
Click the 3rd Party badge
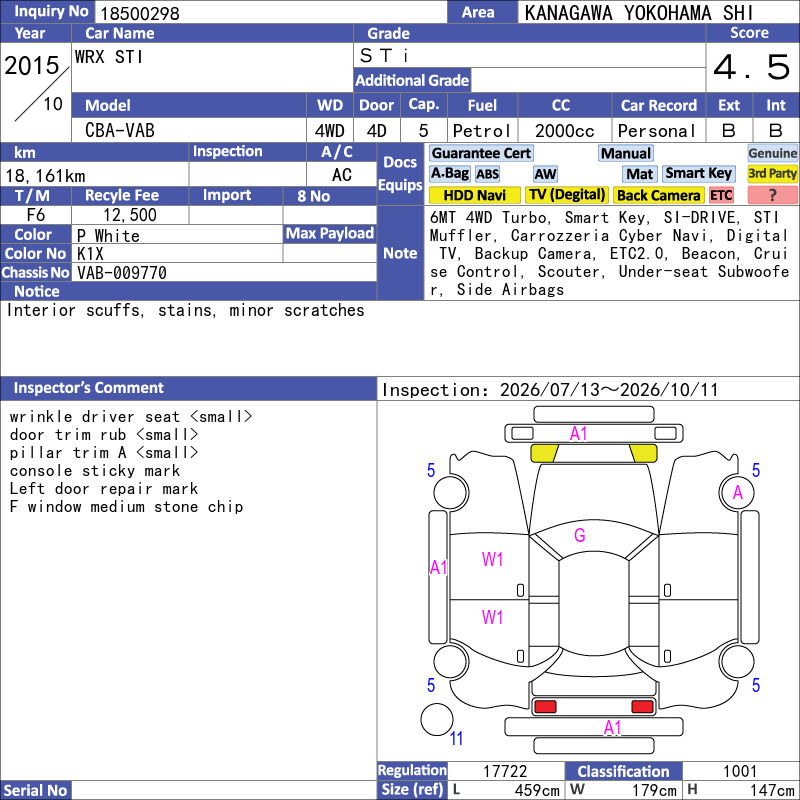[772, 174]
